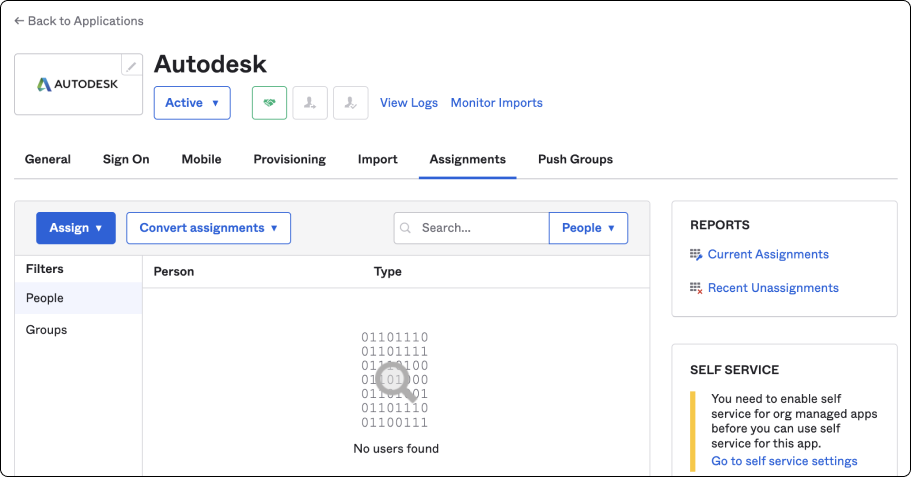Click the search magnifier icon
Screen dimensions: 911x477
(406, 228)
